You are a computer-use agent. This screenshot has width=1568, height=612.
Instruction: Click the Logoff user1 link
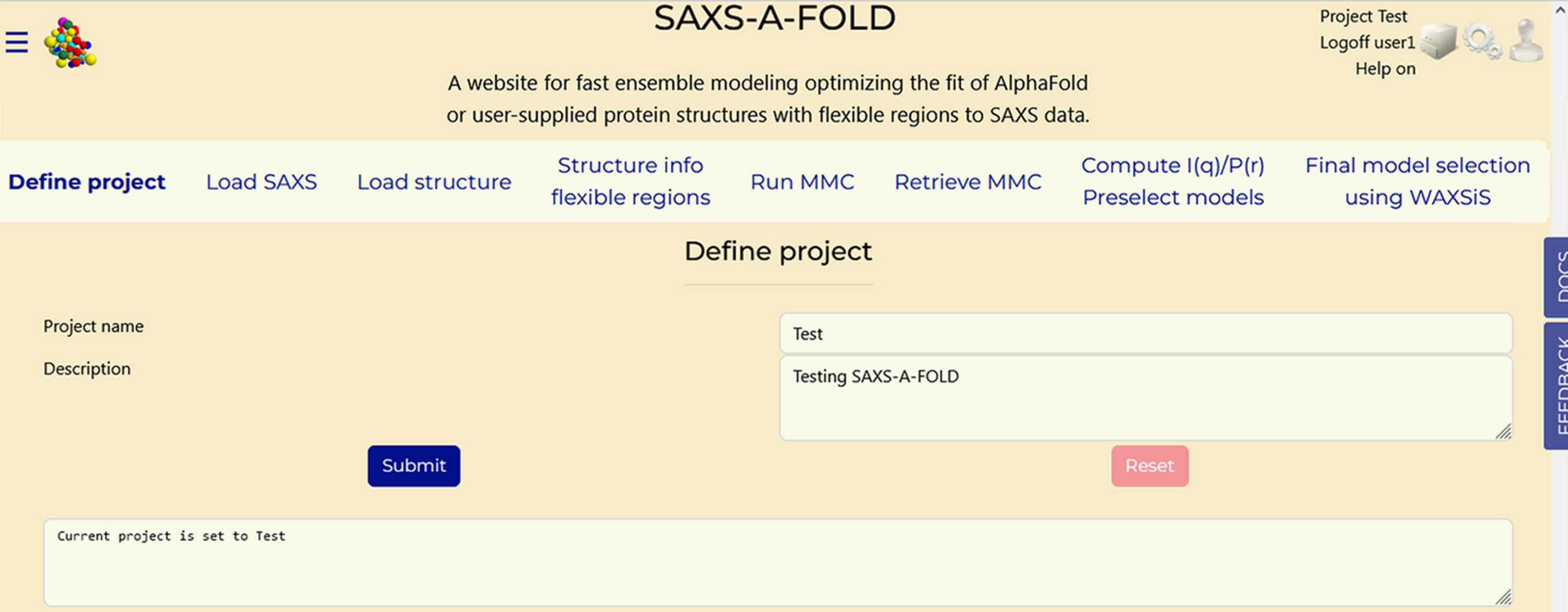tap(1367, 43)
